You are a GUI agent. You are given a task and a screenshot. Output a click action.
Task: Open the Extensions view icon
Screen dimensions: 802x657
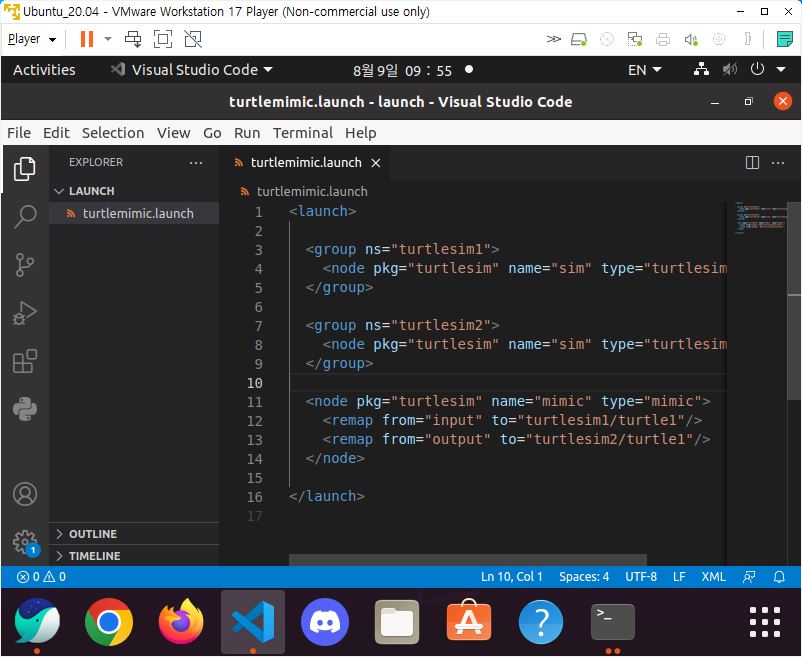pyautogui.click(x=25, y=361)
